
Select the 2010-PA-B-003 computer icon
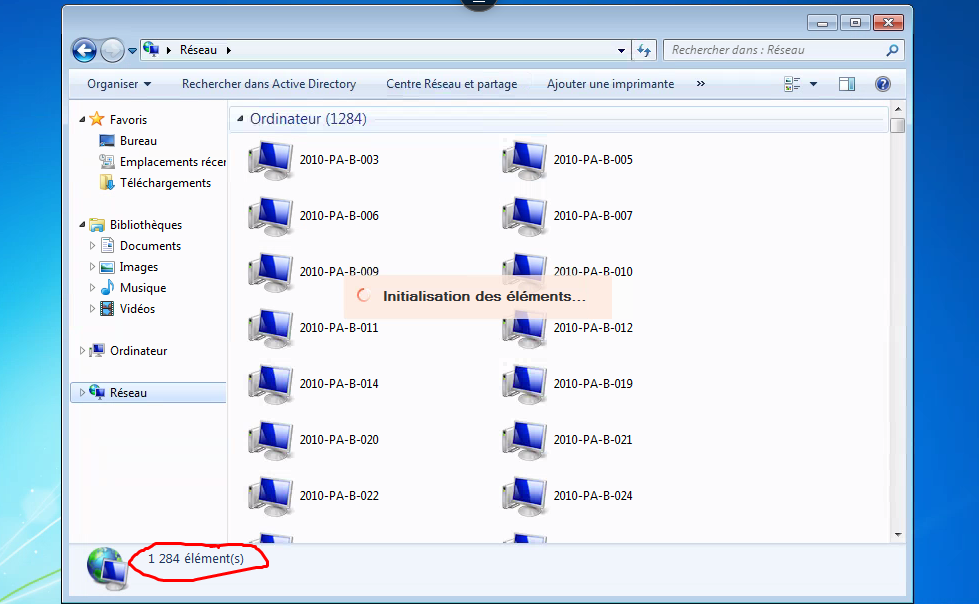coord(271,160)
